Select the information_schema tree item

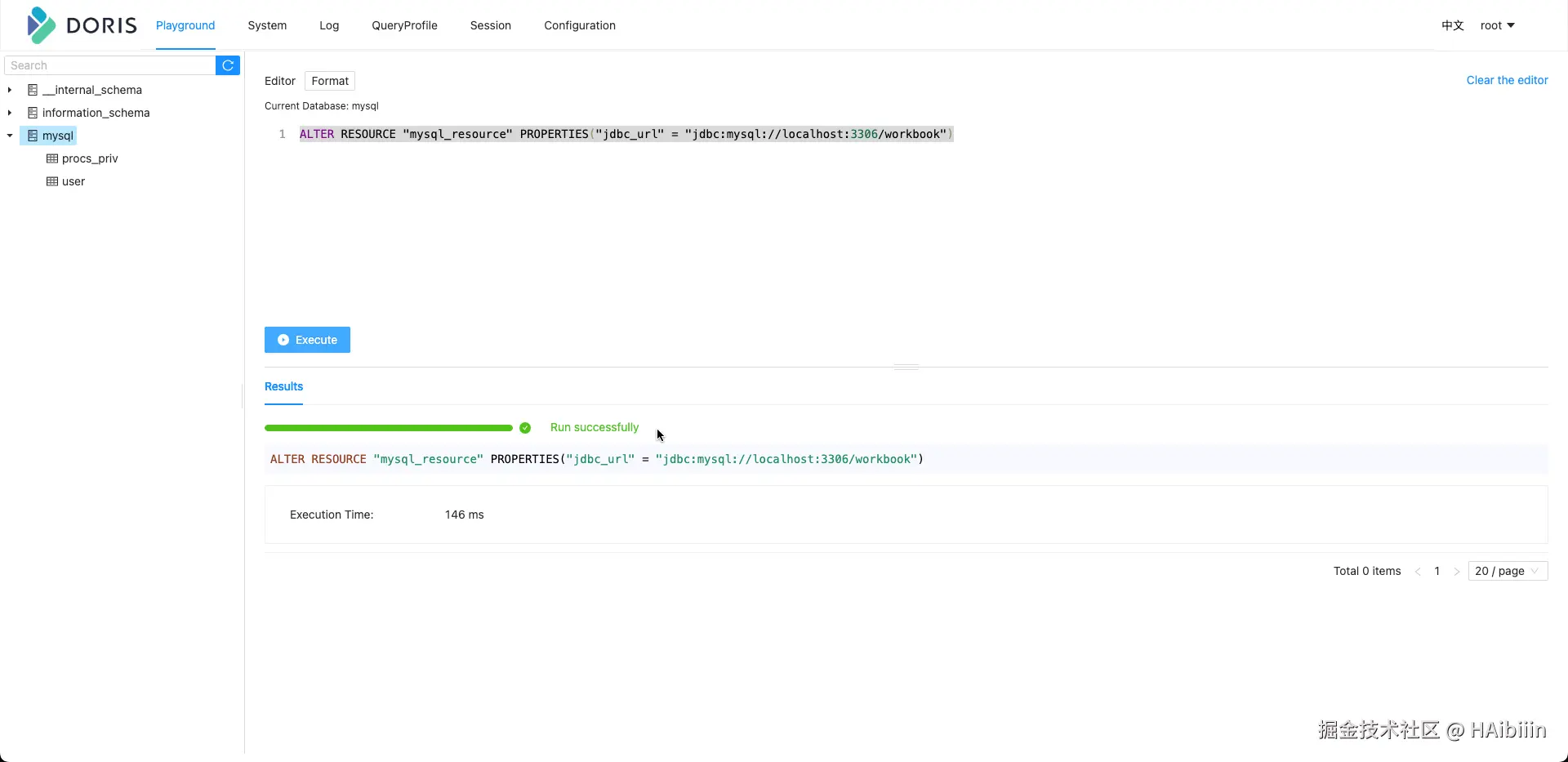96,113
